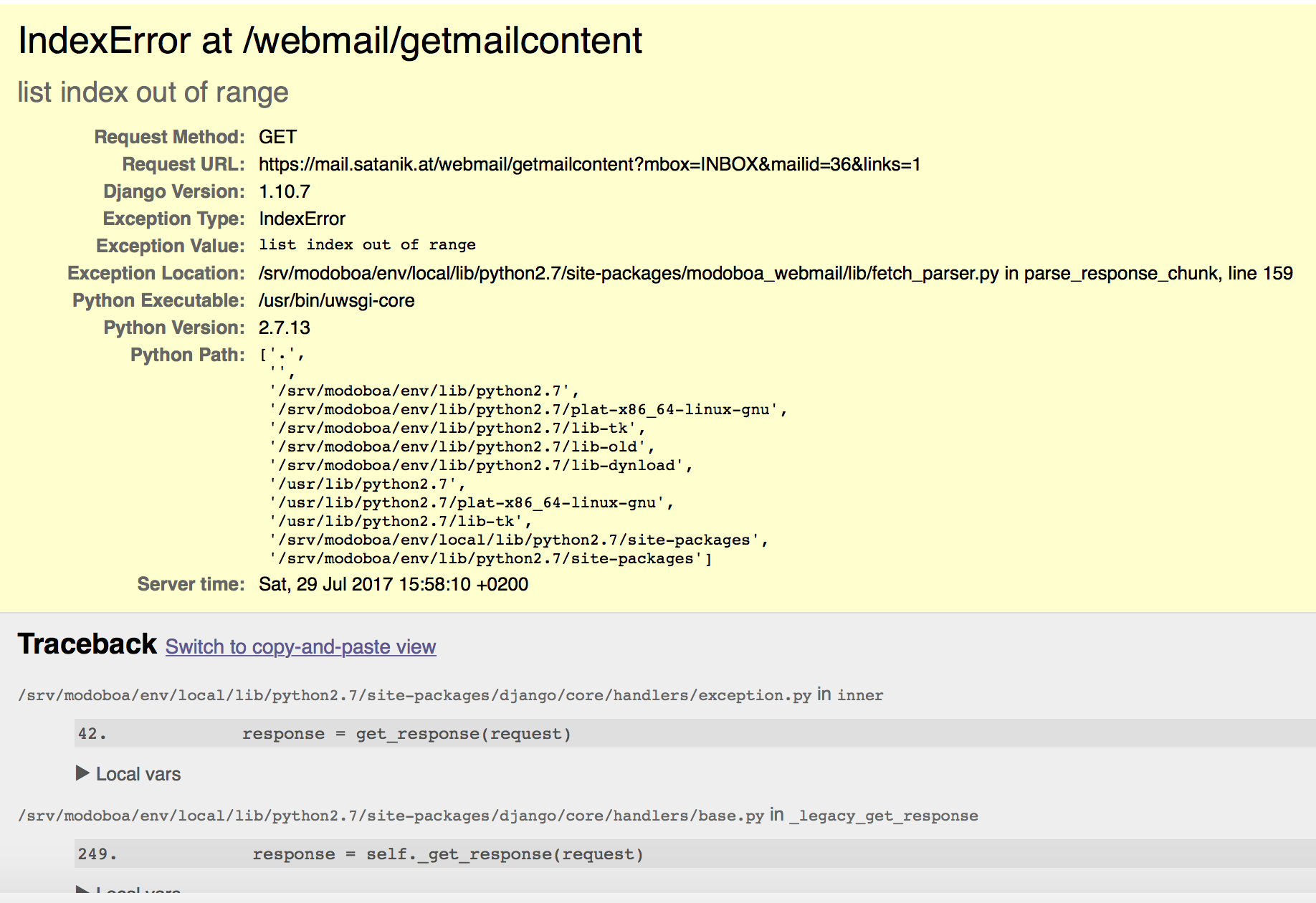Click the Request Method GET value
Screen dimensions: 1316x903
[x=277, y=136]
